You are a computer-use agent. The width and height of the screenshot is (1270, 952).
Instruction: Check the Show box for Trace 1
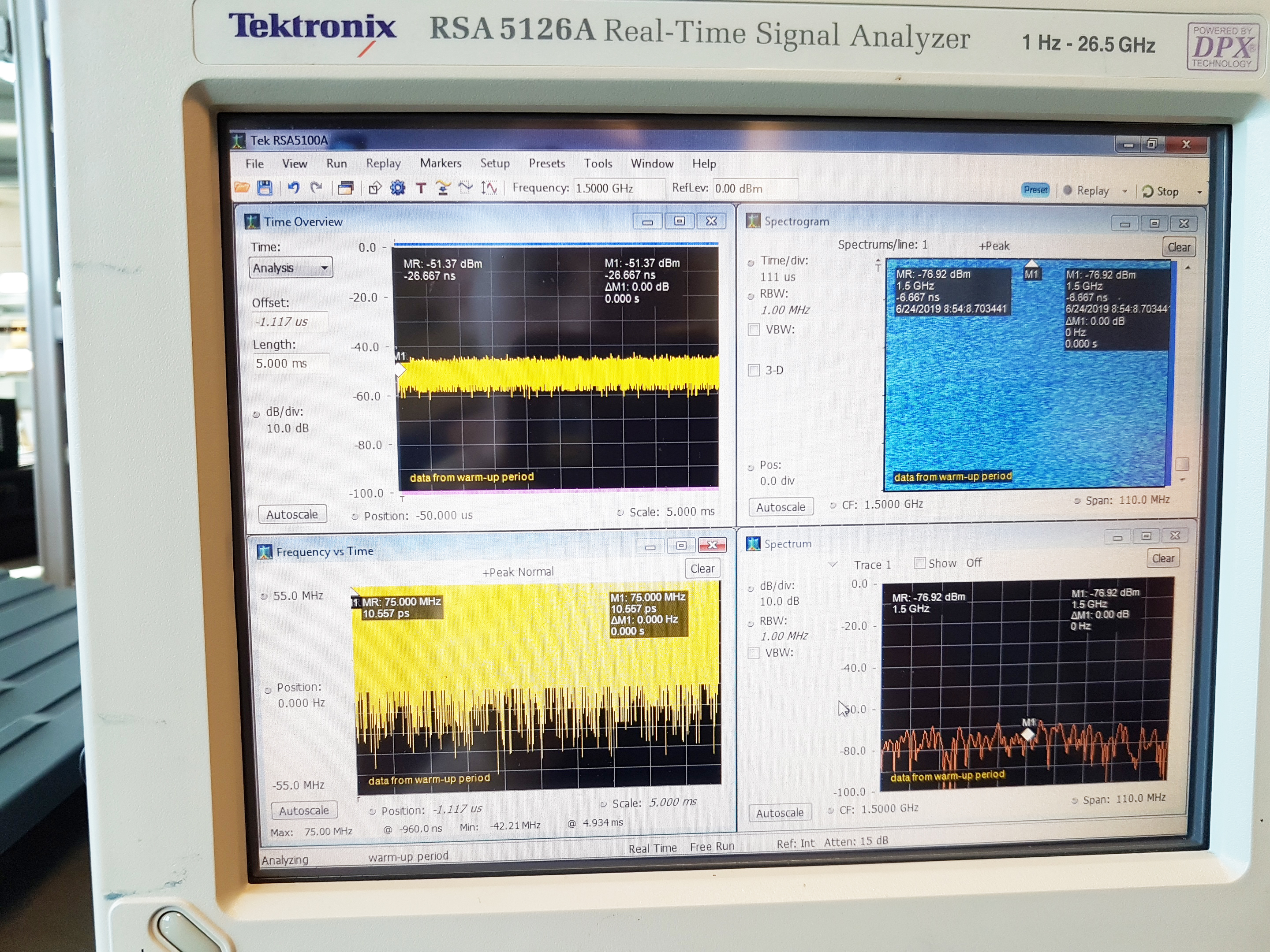click(919, 563)
